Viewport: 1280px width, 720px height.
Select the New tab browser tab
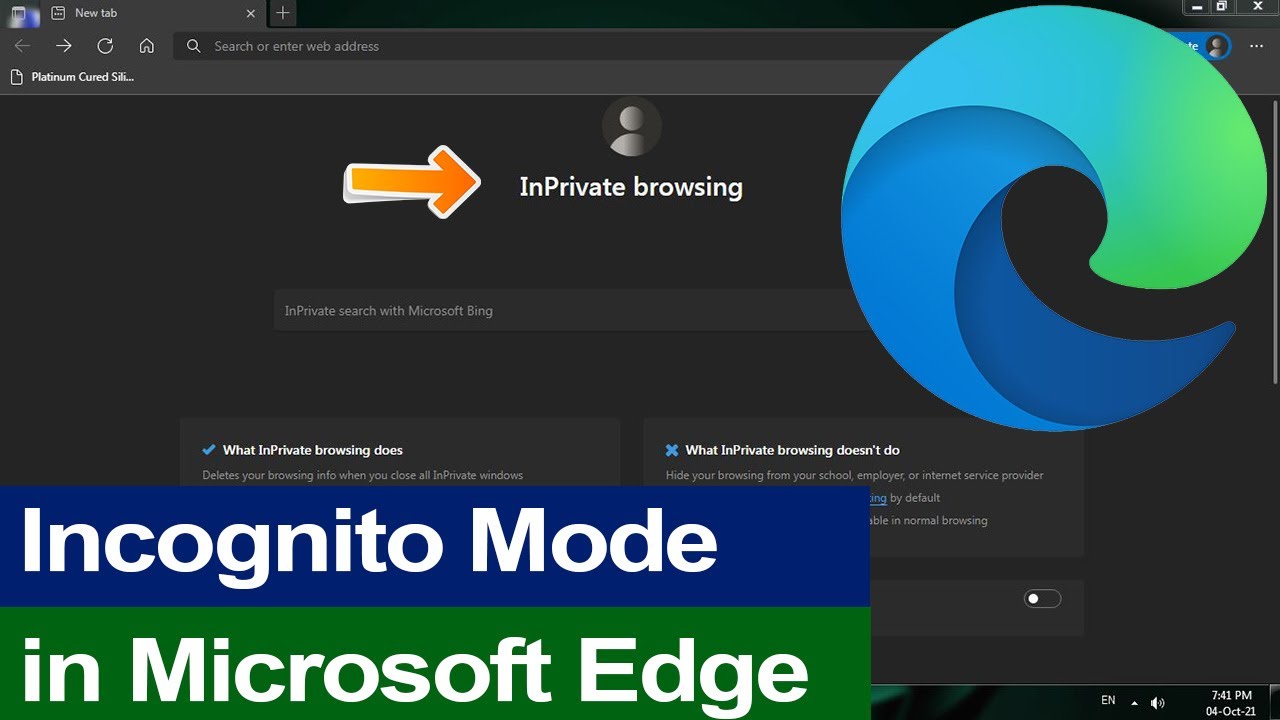[x=155, y=13]
